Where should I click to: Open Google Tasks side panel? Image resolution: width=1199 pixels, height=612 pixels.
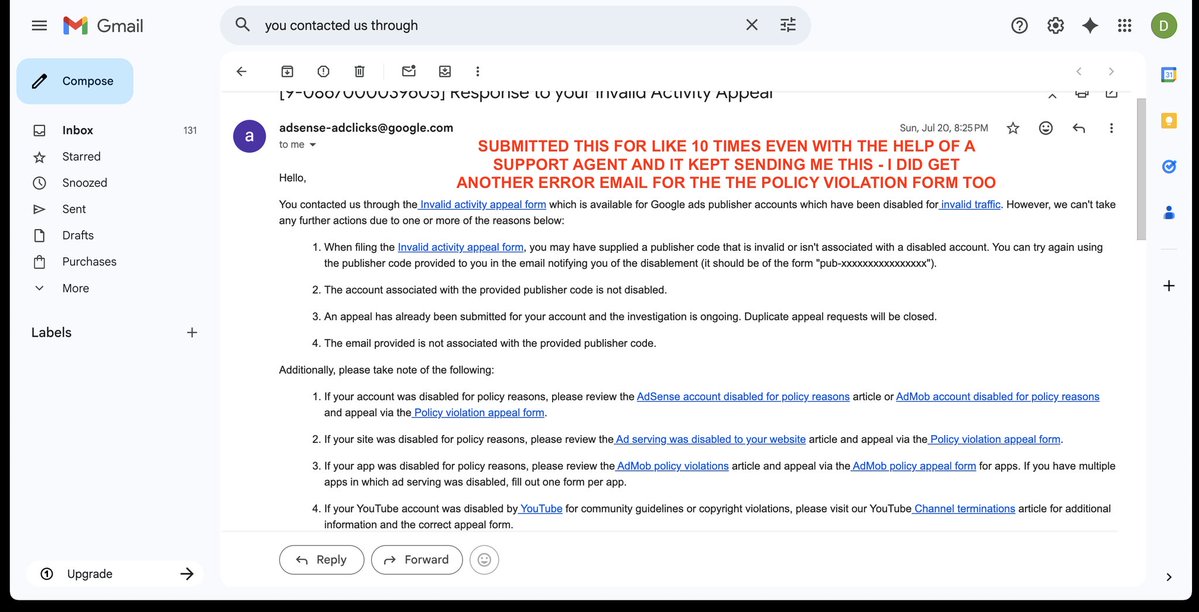pos(1168,166)
